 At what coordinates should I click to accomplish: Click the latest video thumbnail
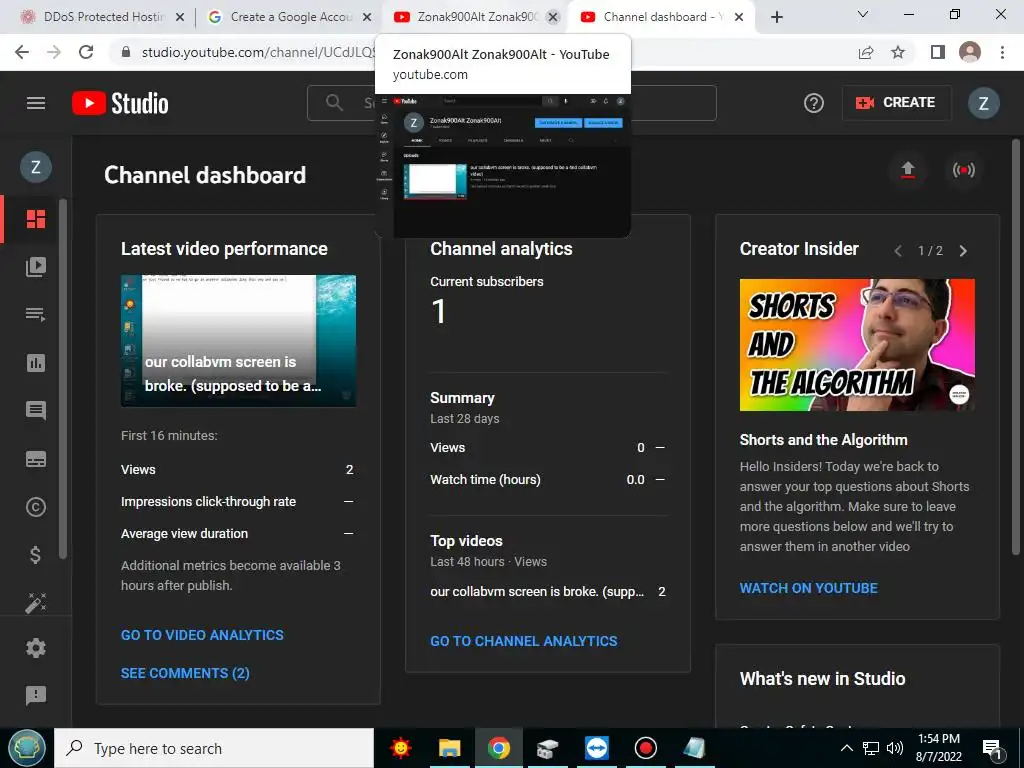pos(238,341)
